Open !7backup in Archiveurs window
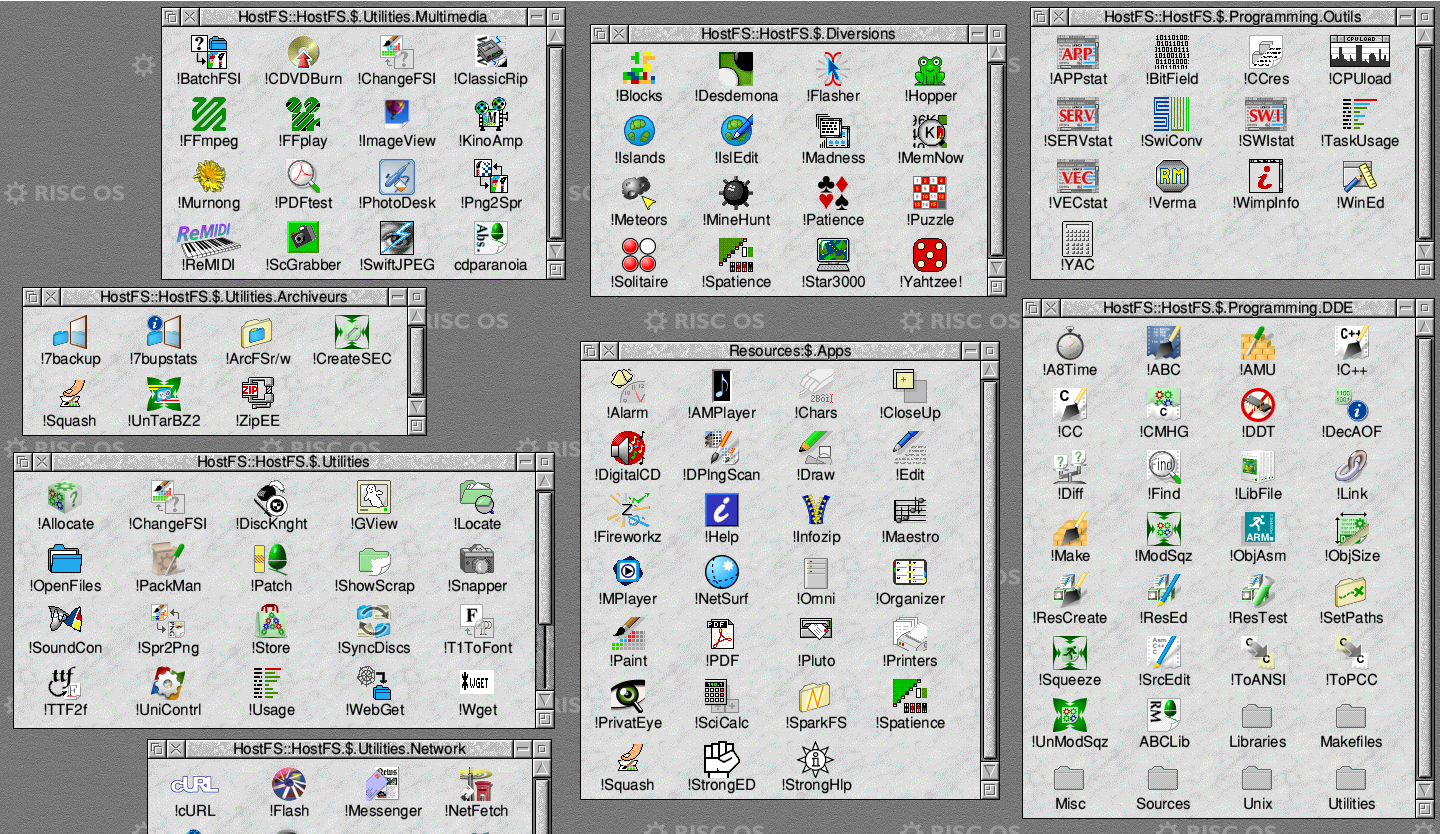The height and width of the screenshot is (834, 1440). pos(70,333)
